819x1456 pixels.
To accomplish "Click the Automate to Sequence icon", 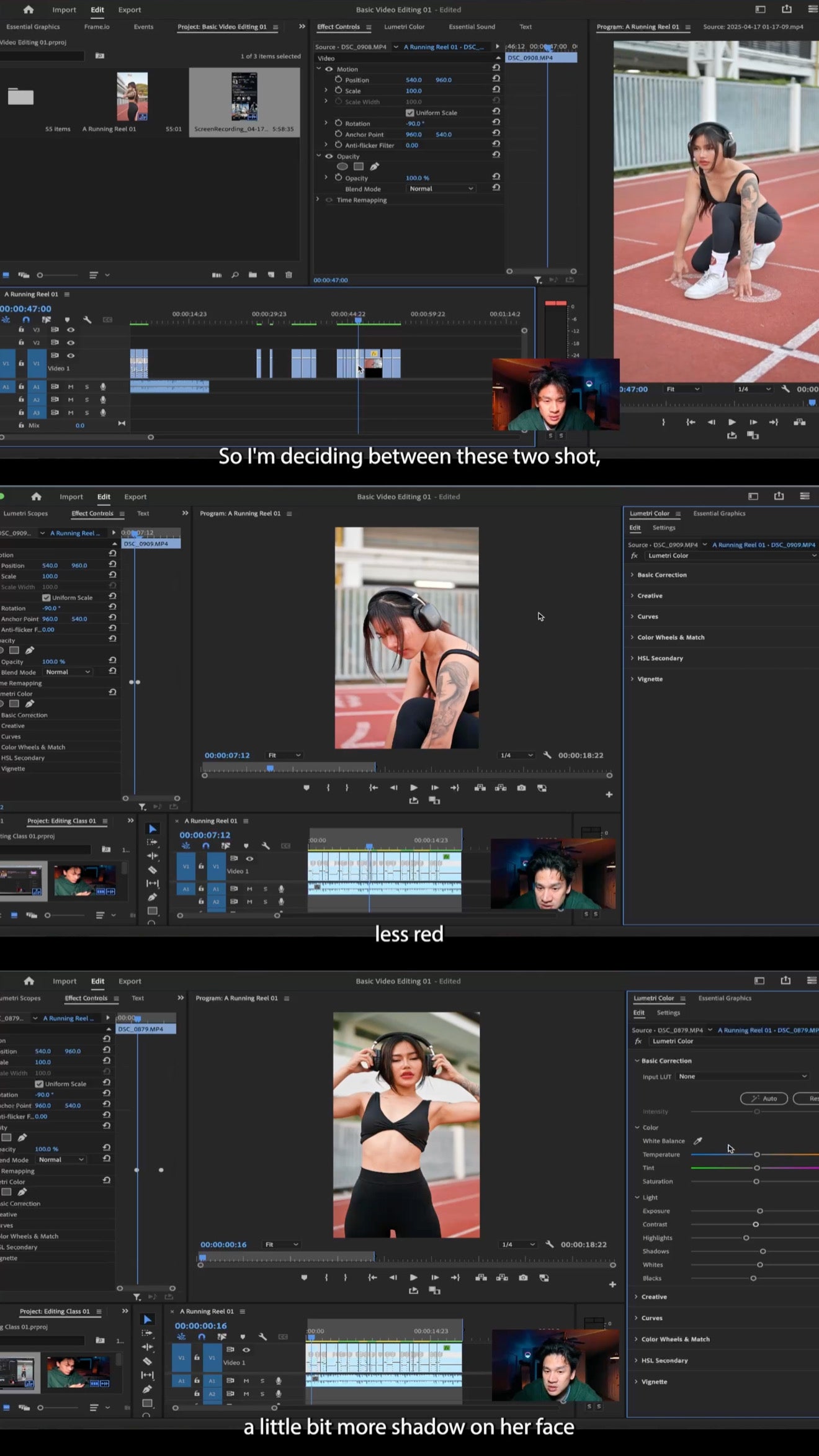I will [217, 275].
